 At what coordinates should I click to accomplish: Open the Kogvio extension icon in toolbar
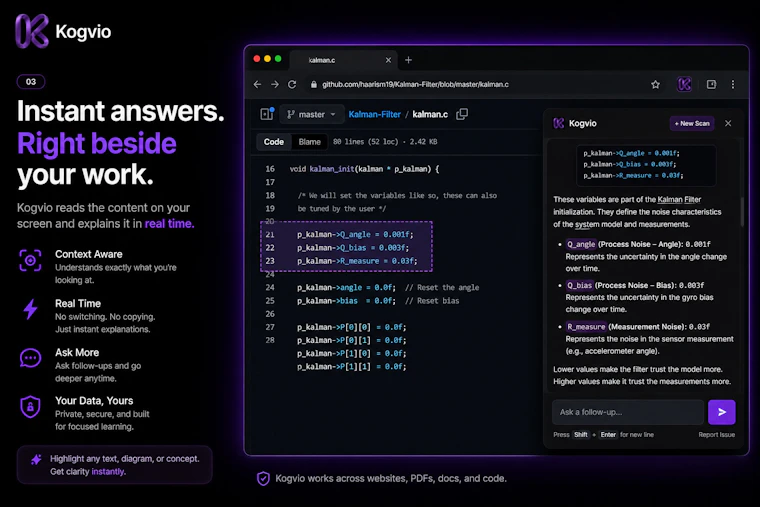684,84
